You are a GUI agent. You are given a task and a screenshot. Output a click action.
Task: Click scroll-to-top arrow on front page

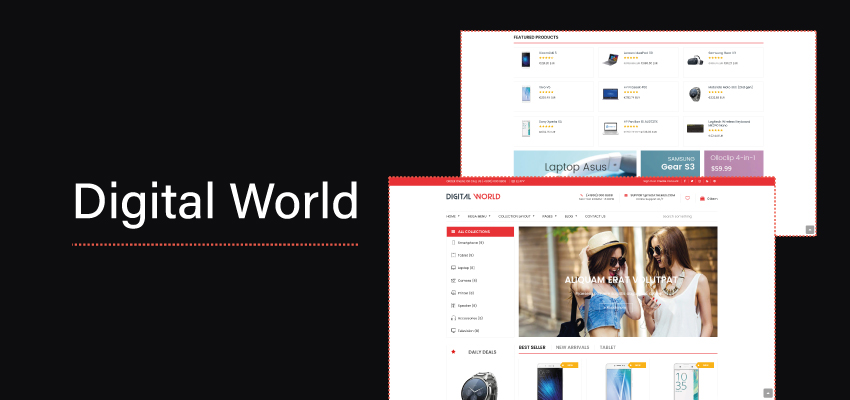pyautogui.click(x=768, y=393)
